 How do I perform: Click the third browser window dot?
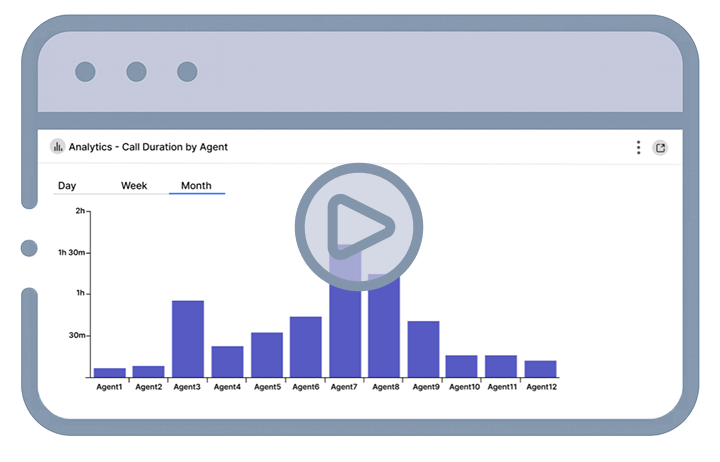[187, 72]
